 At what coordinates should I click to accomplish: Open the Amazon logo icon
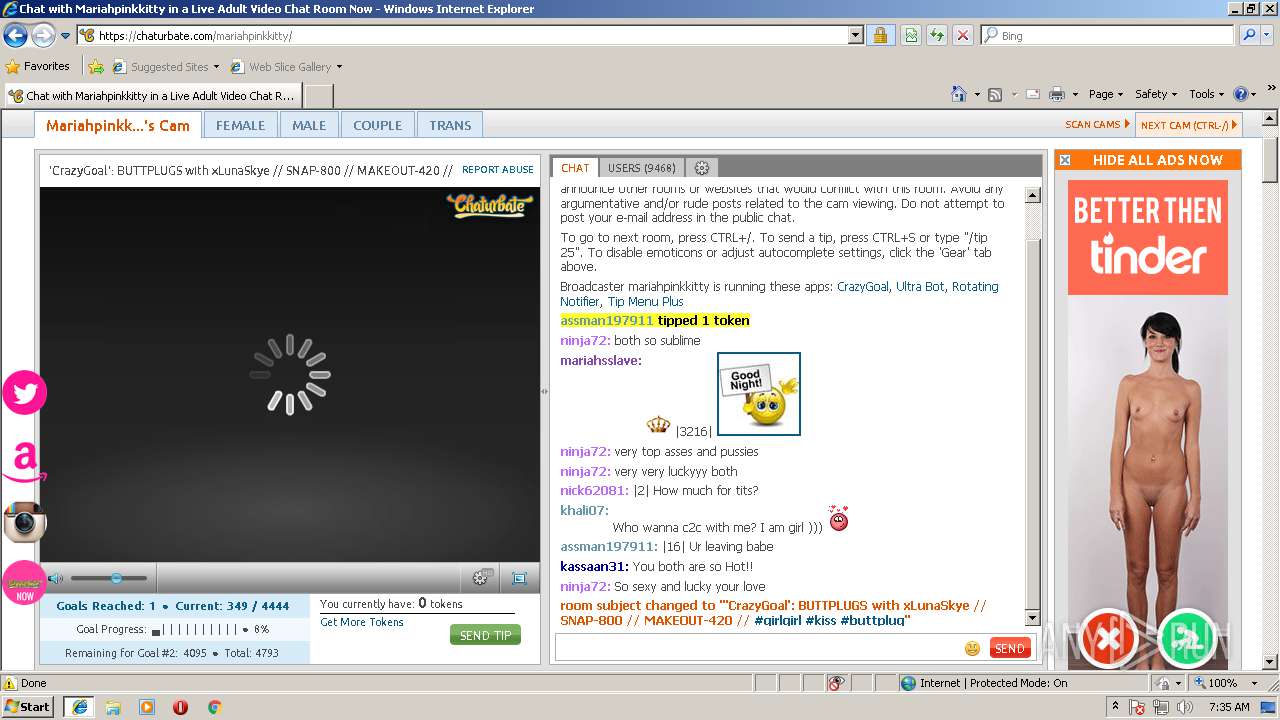click(25, 461)
